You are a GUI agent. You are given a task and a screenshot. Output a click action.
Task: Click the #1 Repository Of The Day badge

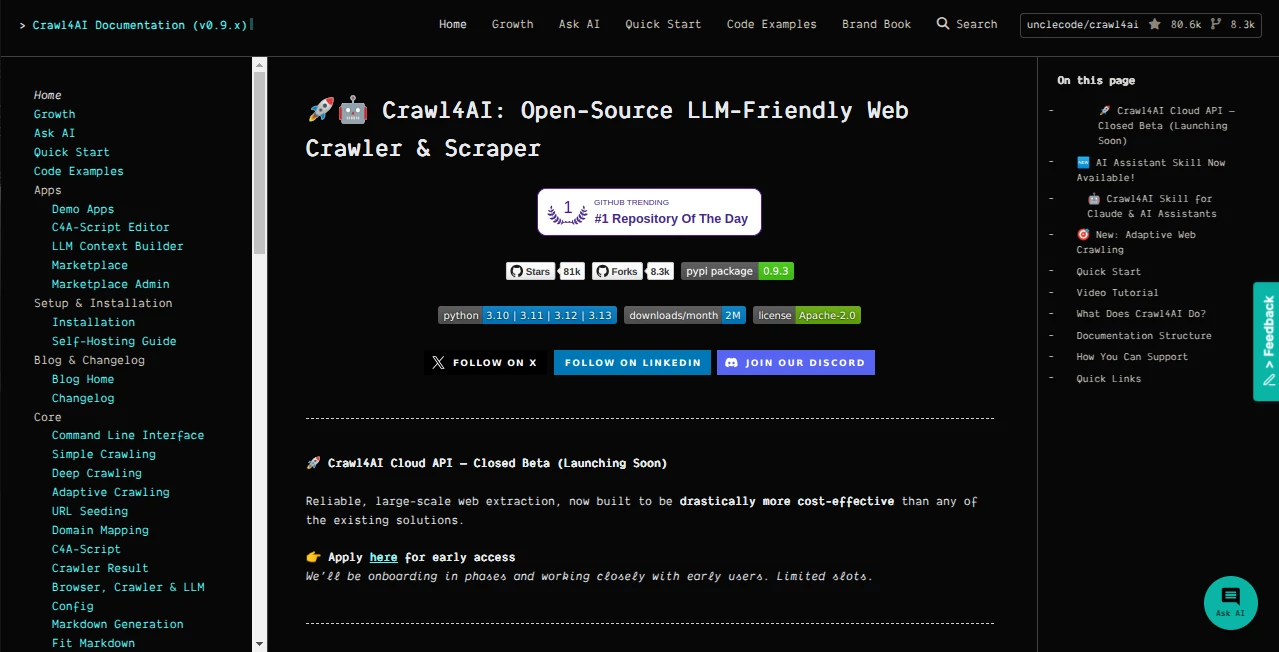(649, 212)
